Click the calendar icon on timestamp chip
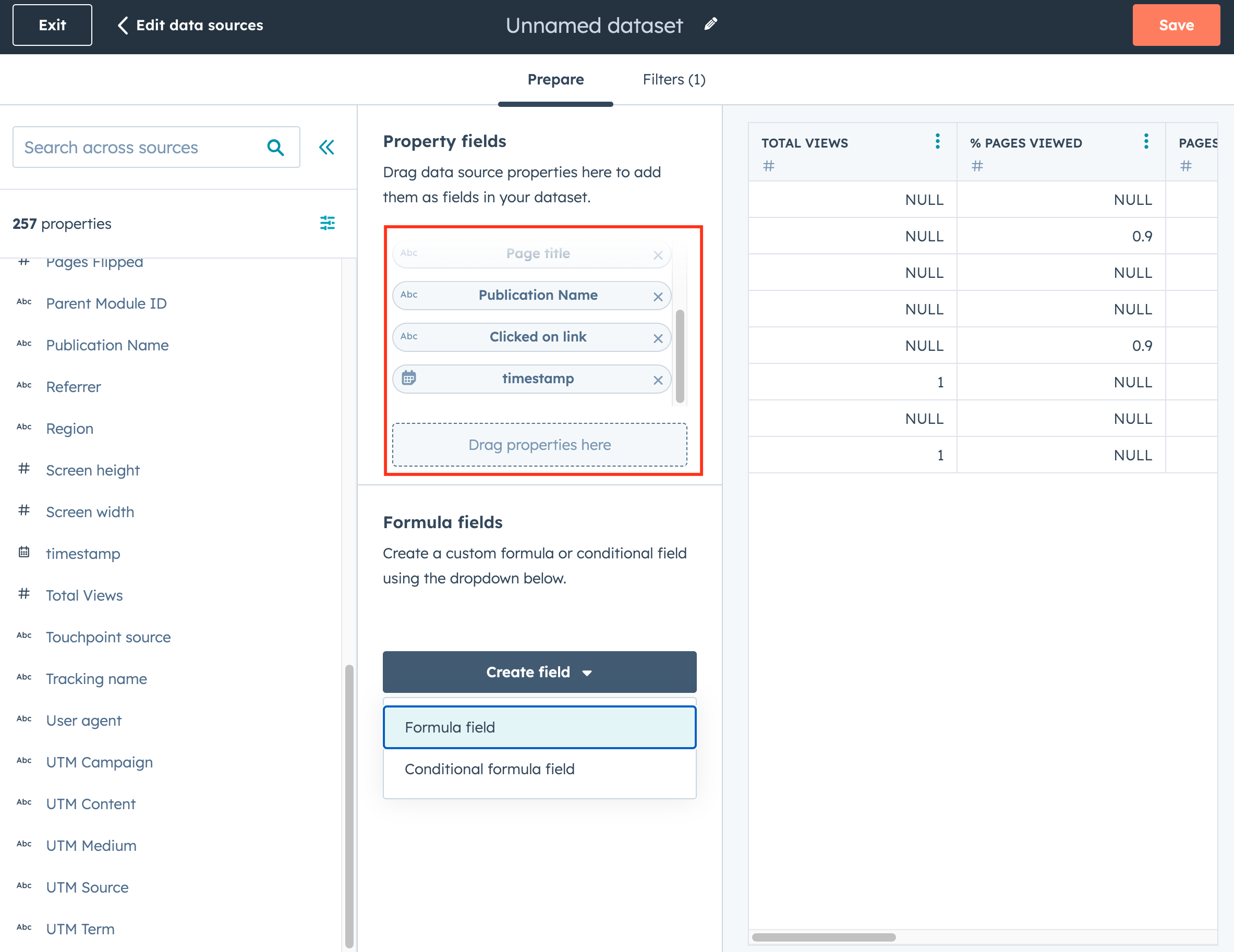 coord(408,378)
